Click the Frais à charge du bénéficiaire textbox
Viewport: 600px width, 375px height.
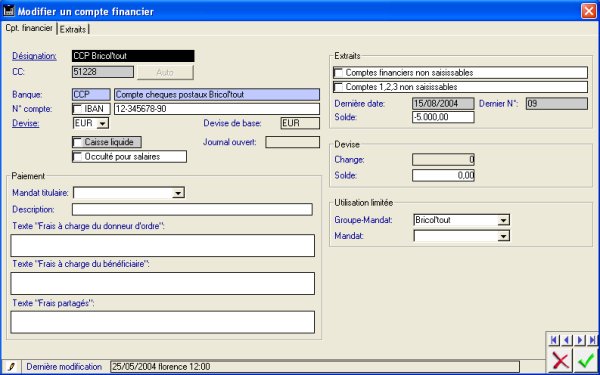click(x=163, y=284)
